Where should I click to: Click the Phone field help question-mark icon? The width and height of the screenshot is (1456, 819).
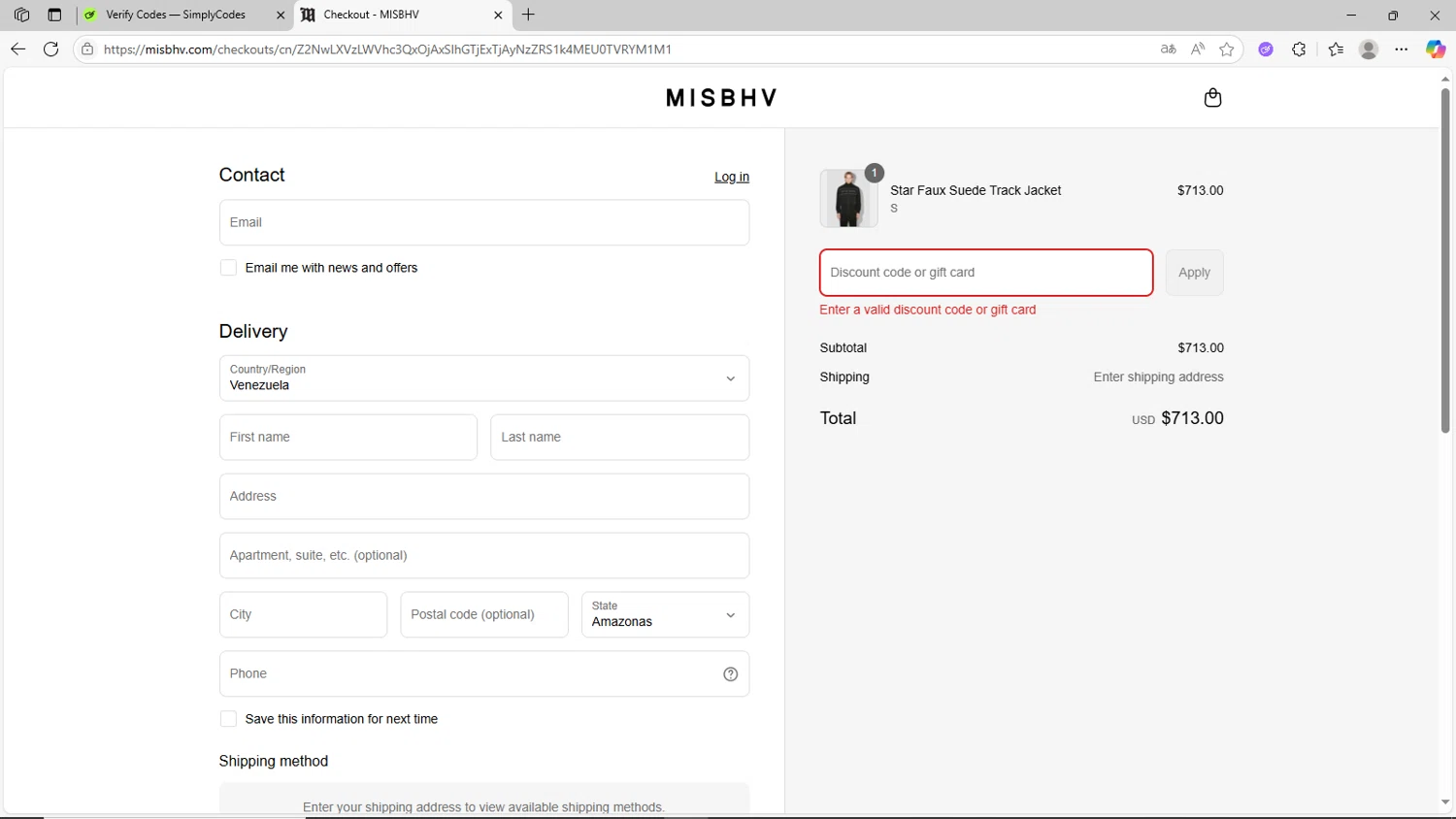pyautogui.click(x=731, y=674)
